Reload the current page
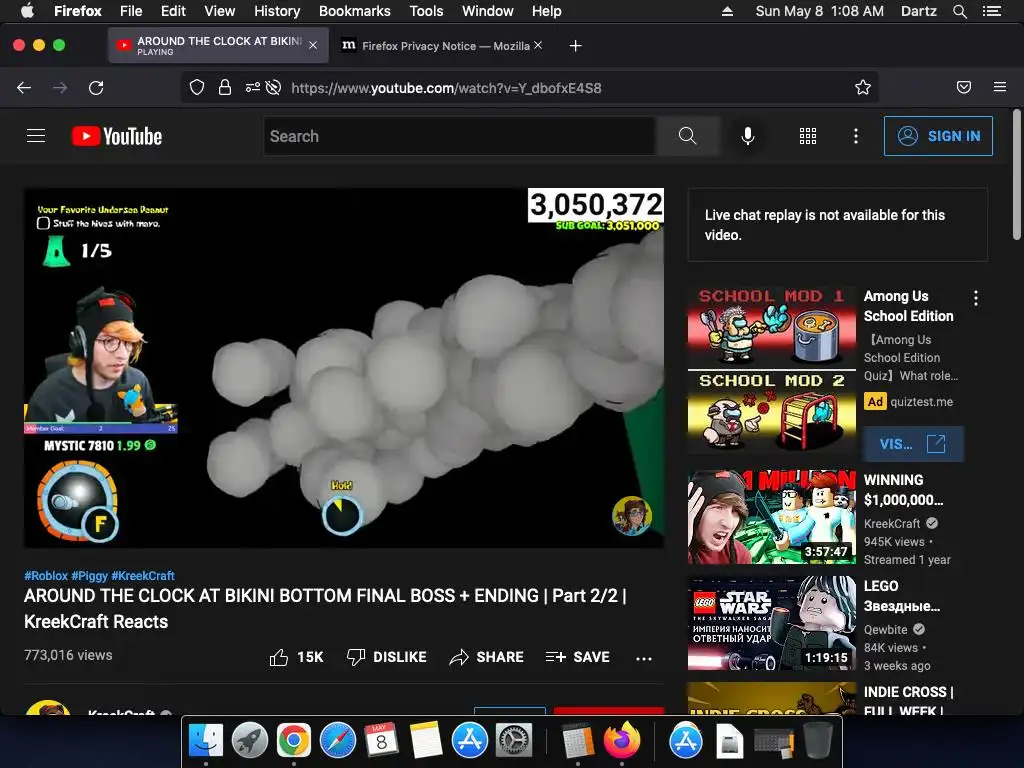Viewport: 1024px width, 768px height. [96, 88]
